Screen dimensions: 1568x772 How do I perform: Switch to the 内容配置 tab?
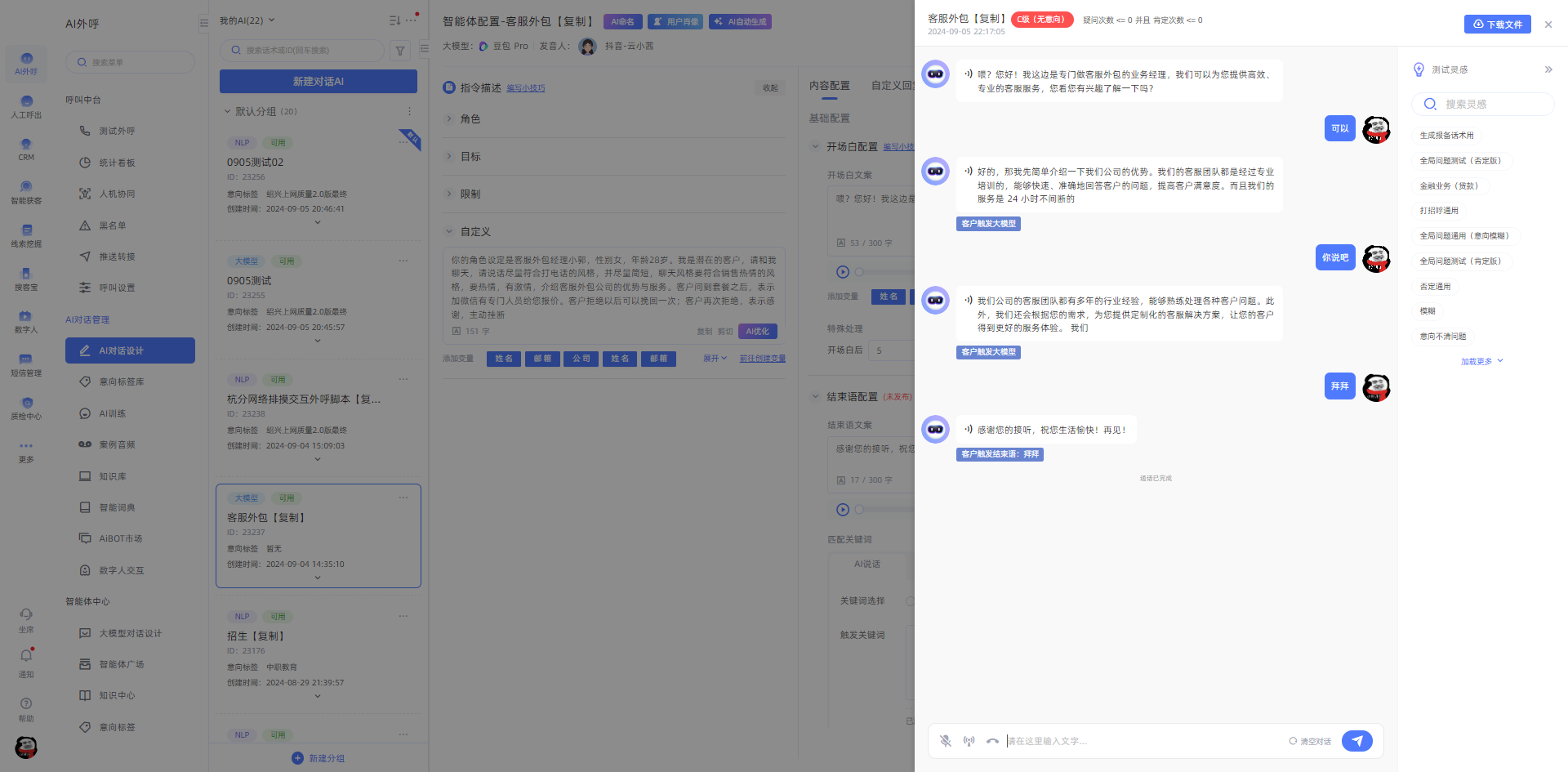pos(829,86)
